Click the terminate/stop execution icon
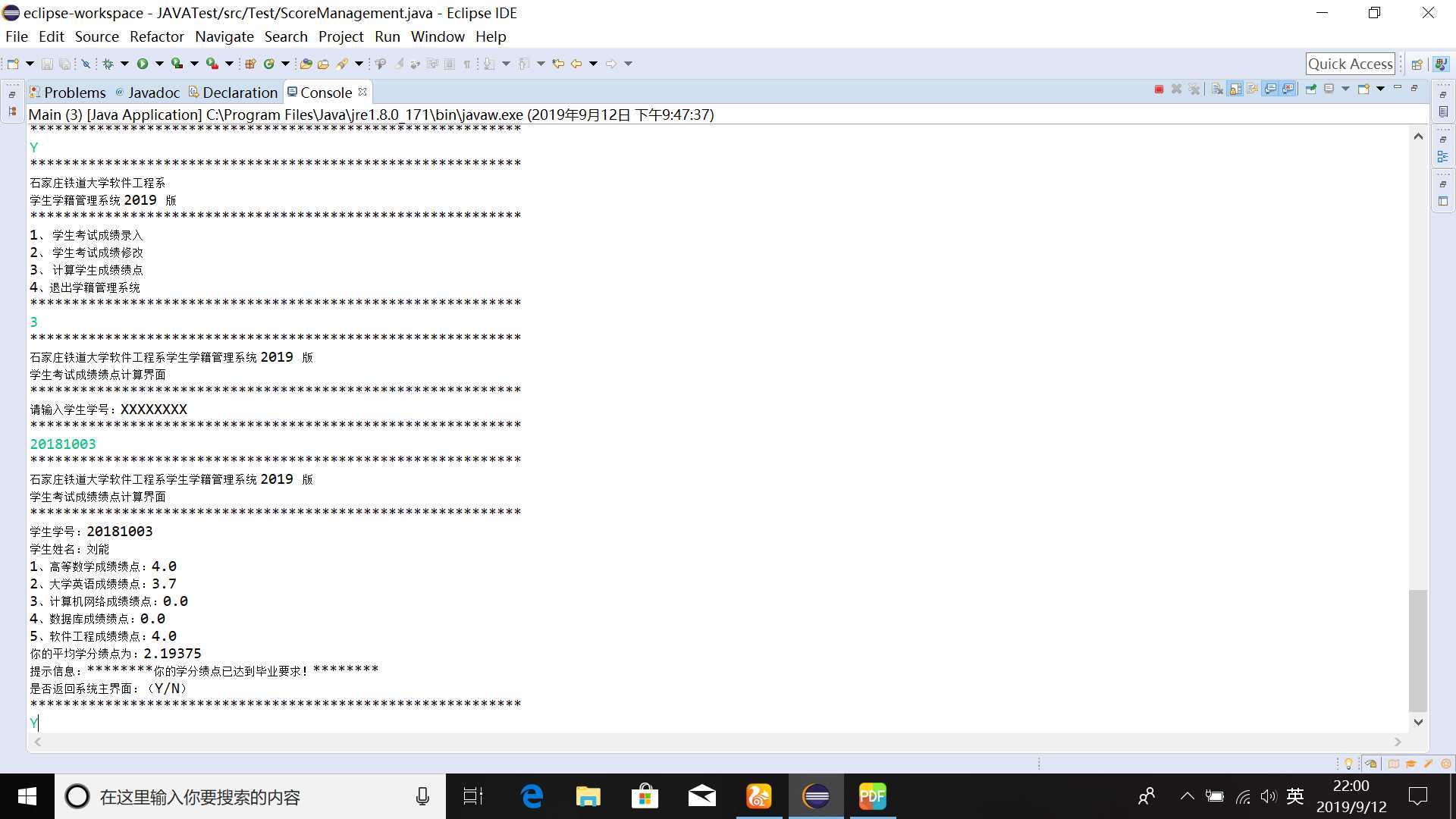The height and width of the screenshot is (819, 1456). [x=1160, y=89]
